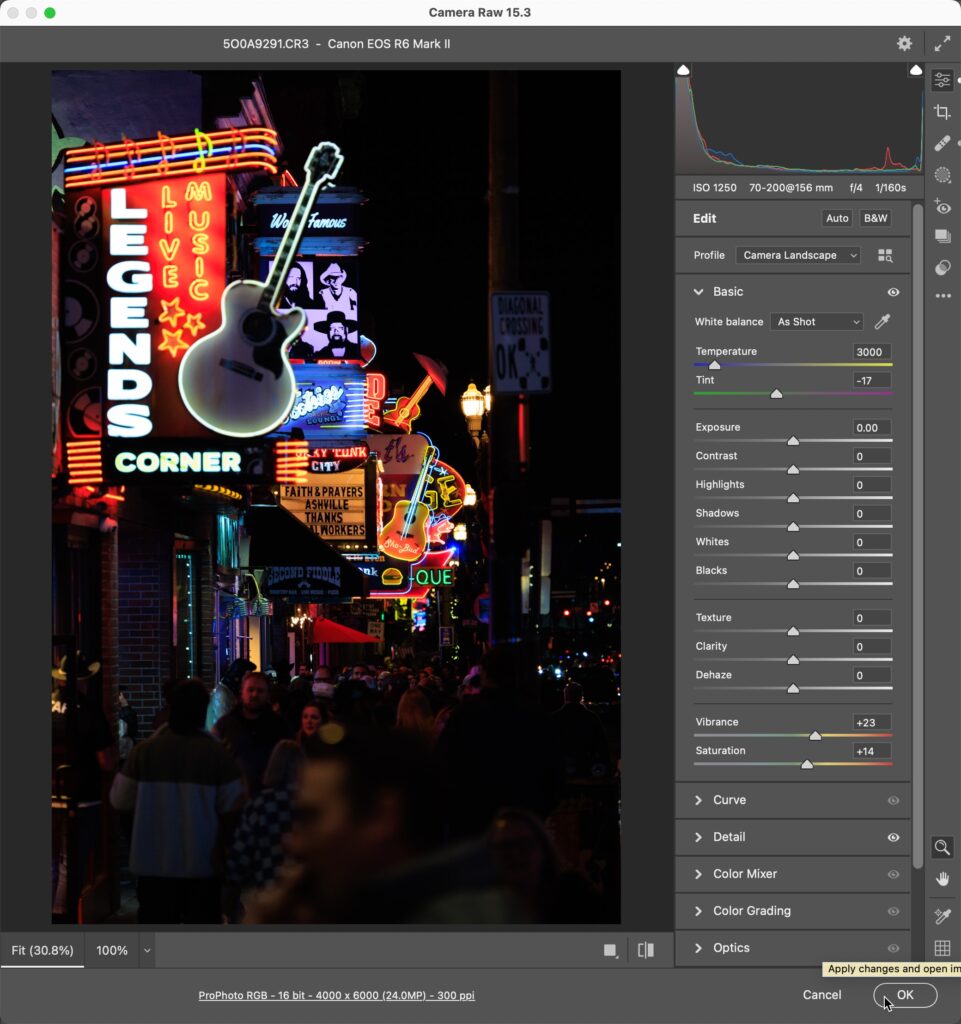
Task: Click the Tint slider handle
Action: [776, 394]
